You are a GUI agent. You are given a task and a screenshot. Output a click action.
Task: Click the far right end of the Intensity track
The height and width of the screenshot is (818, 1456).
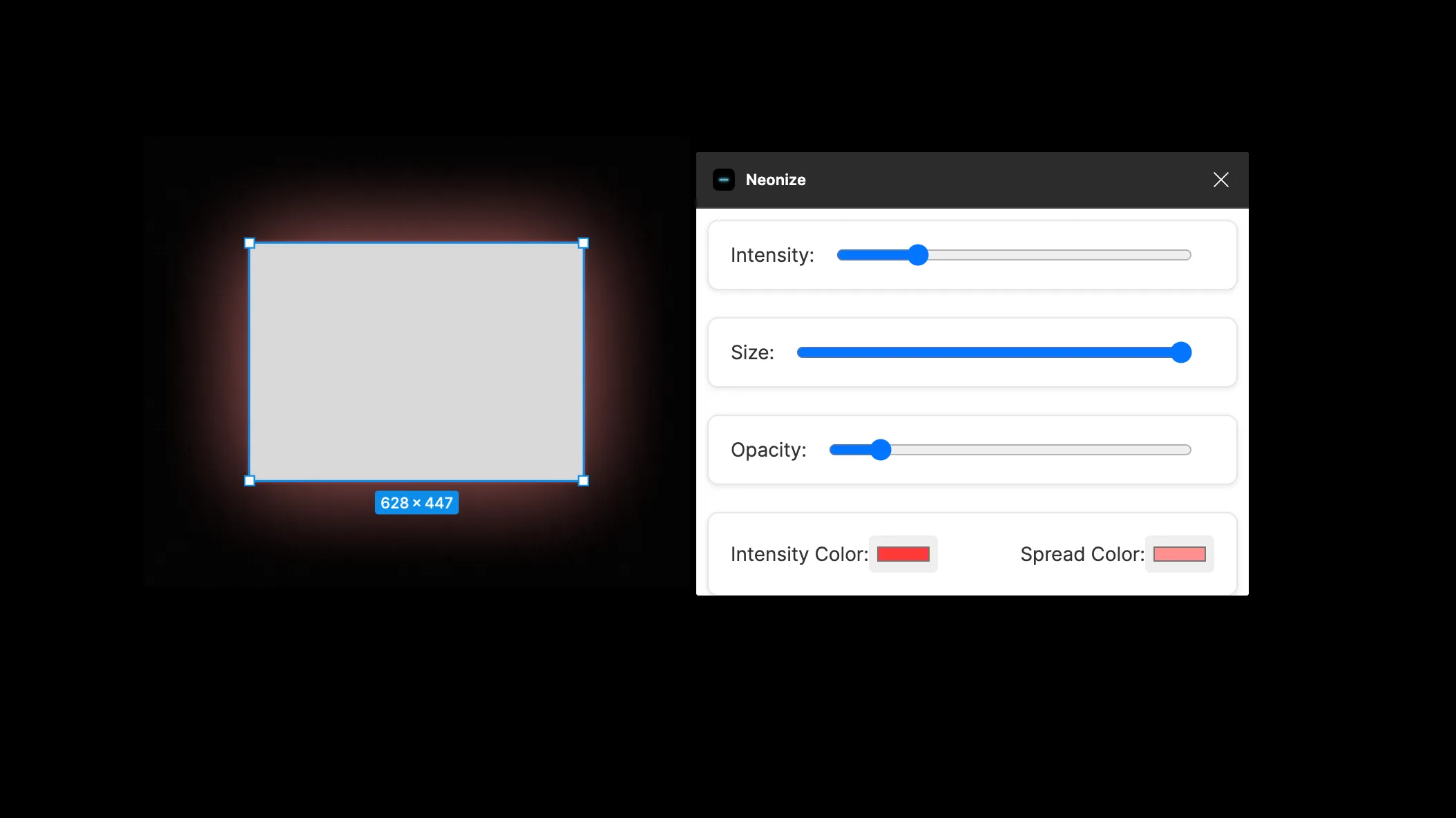1187,255
